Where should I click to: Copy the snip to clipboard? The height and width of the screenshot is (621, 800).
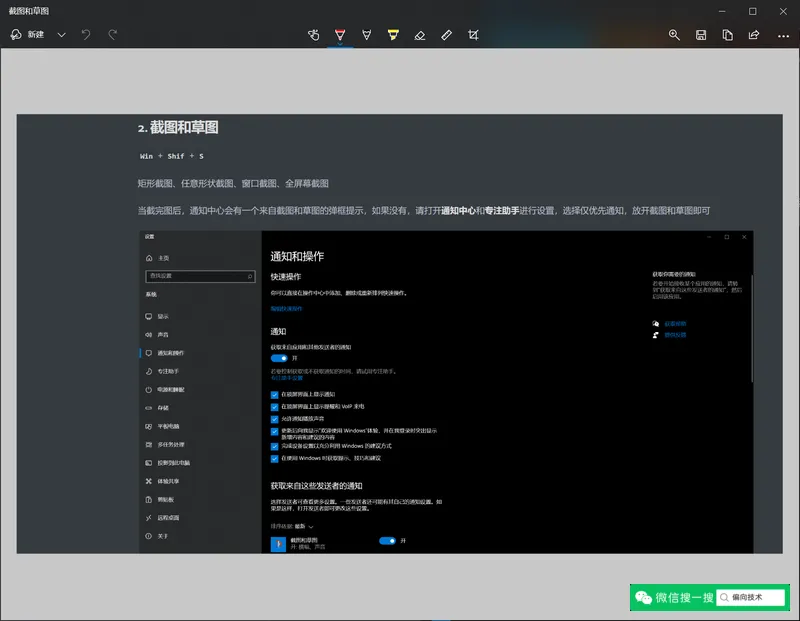point(728,35)
